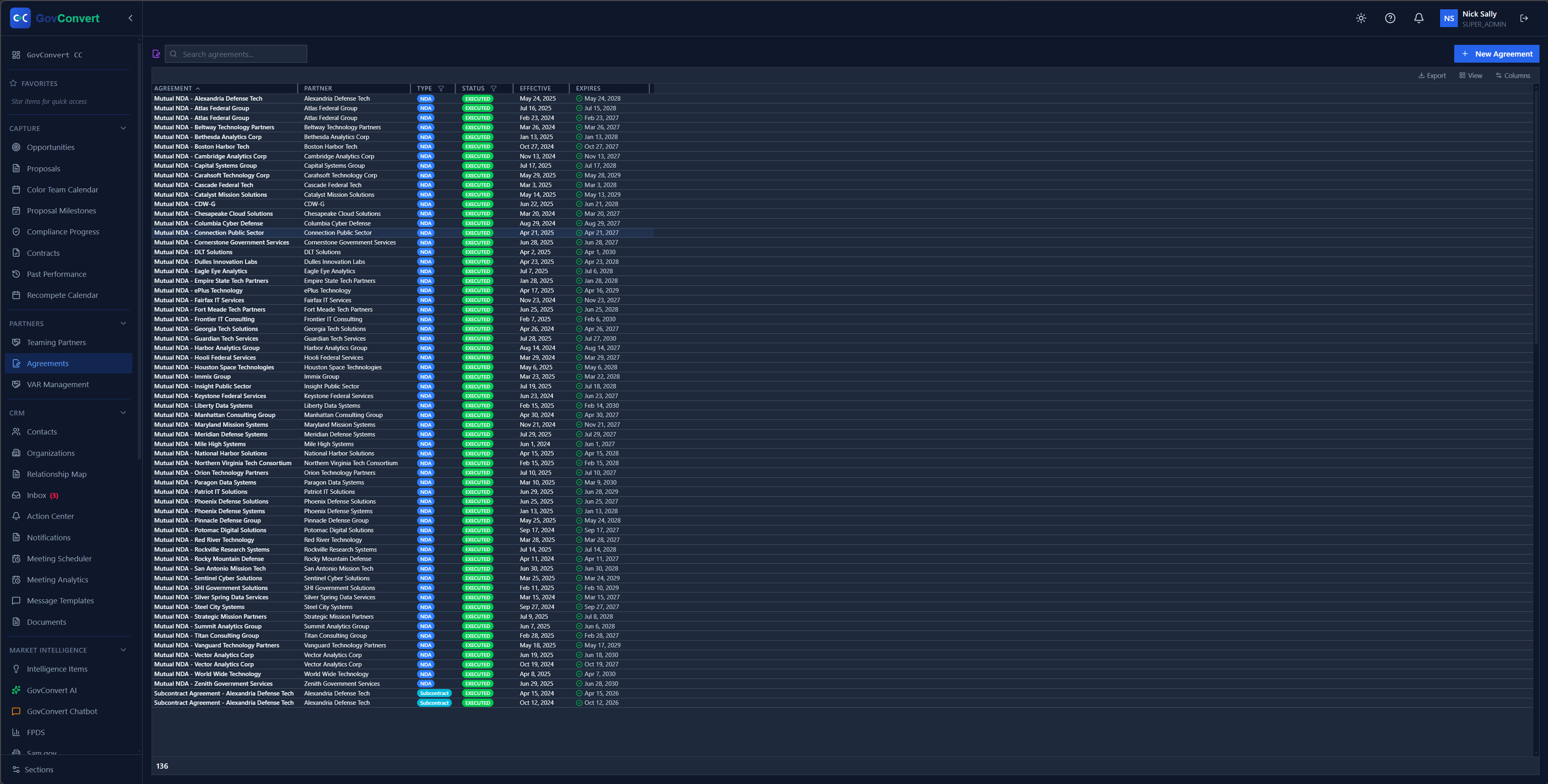
Task: Collapse the CRM section chevron
Action: [123, 413]
